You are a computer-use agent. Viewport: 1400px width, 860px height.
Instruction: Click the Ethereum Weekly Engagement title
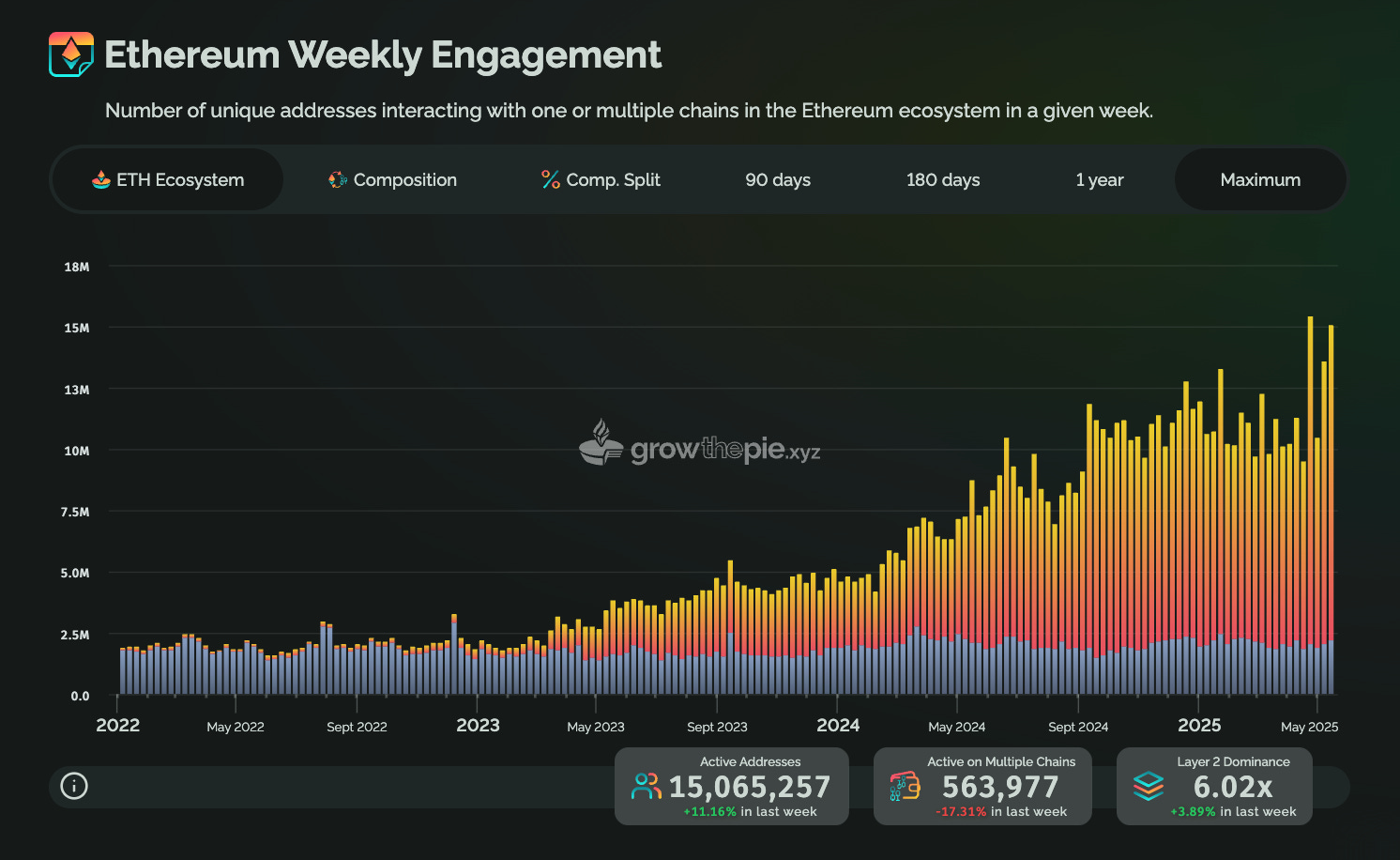[x=383, y=55]
